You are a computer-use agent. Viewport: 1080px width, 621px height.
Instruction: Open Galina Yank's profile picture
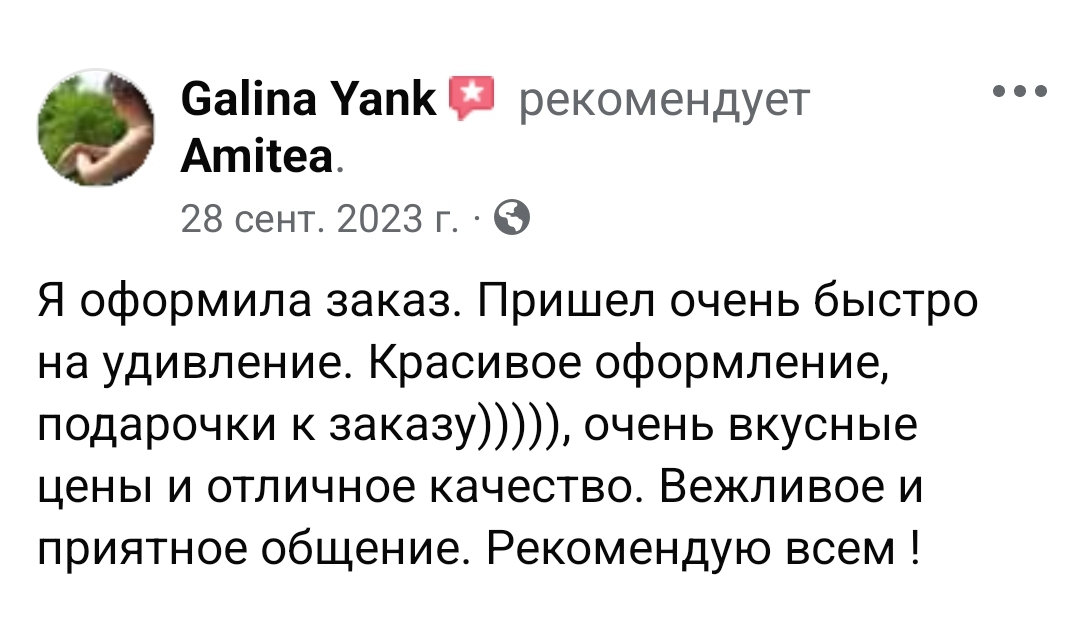coord(96,127)
